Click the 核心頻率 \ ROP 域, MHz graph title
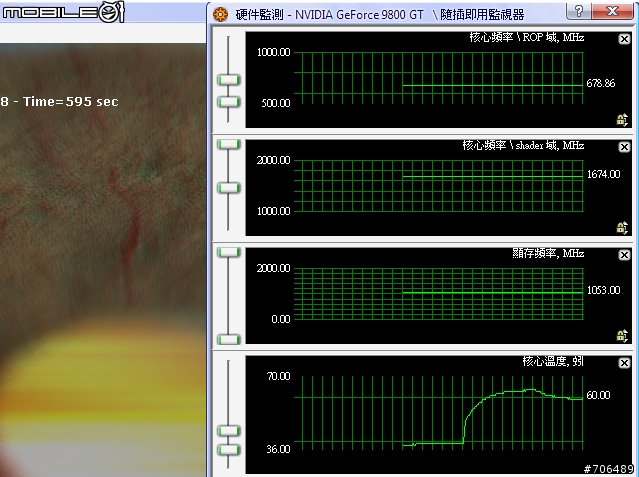 (527, 38)
